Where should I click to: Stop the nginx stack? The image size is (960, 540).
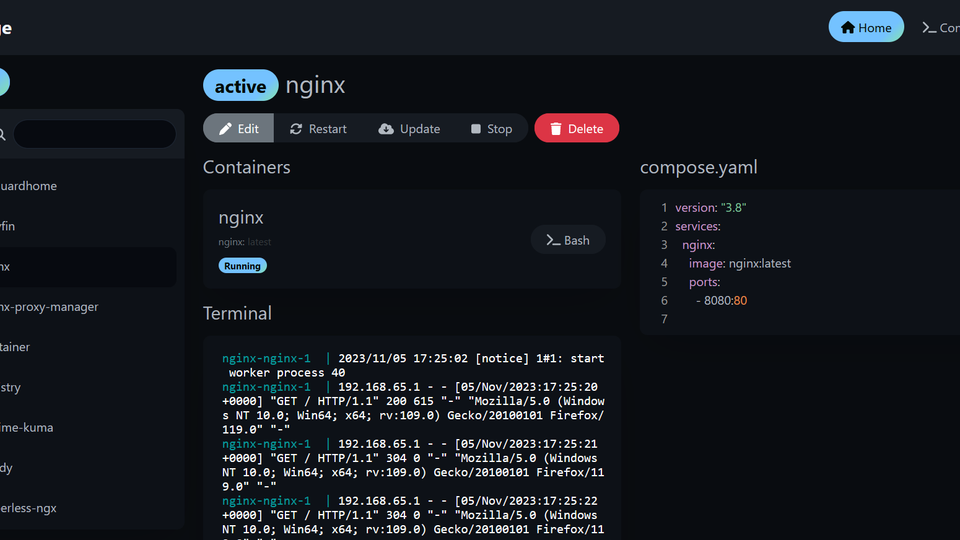tap(492, 129)
